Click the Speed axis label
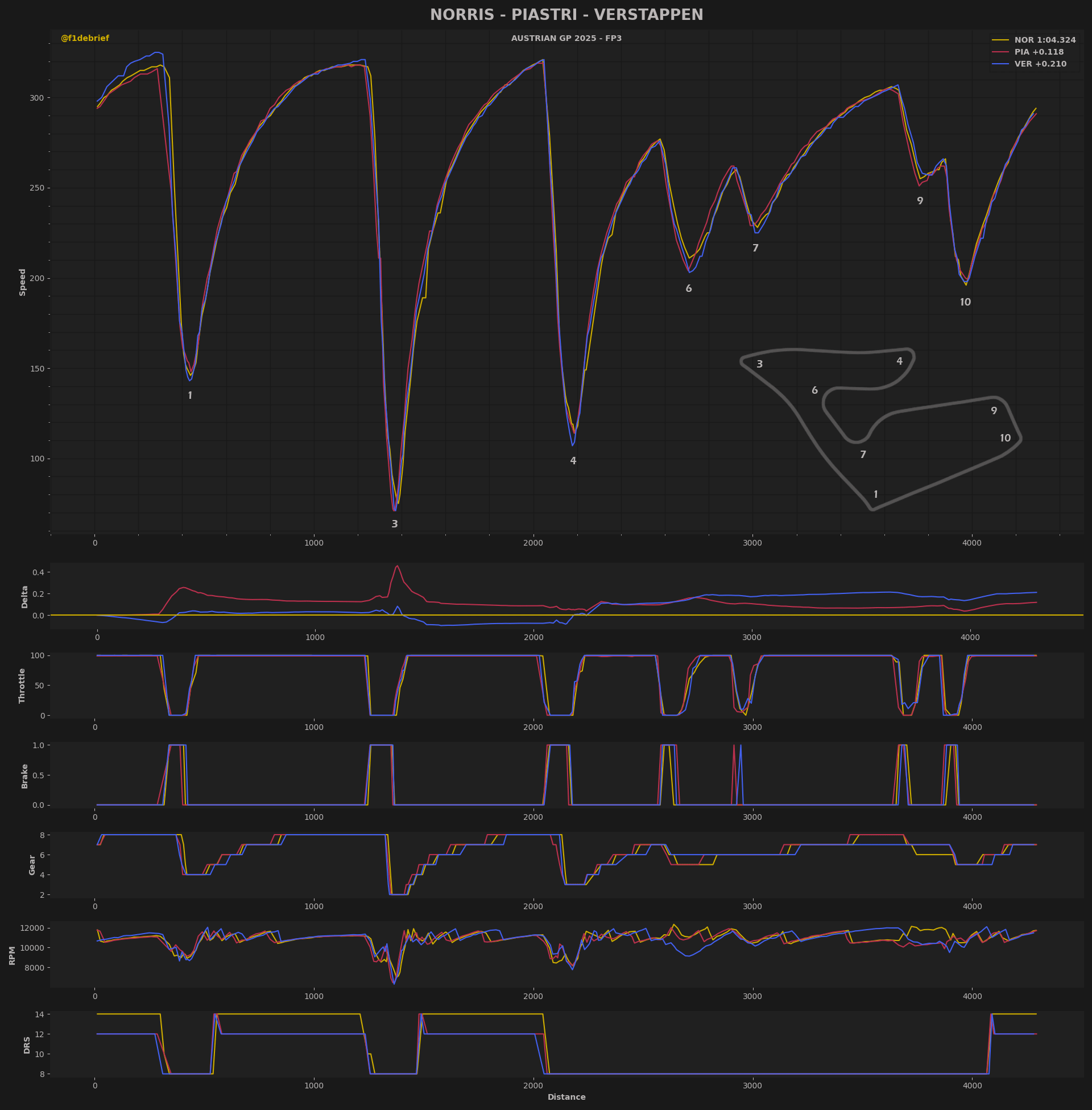Screen dimensions: 1092x1110 pyautogui.click(x=23, y=282)
